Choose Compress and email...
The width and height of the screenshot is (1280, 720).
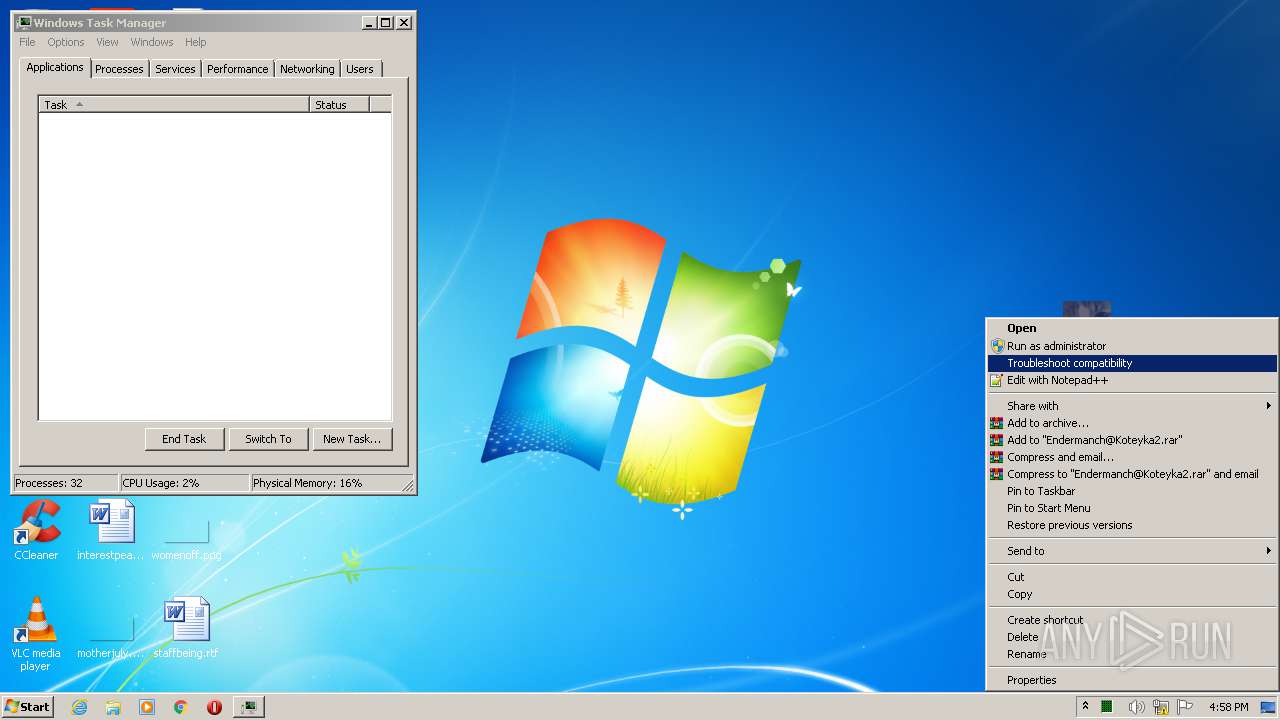pos(1132,457)
